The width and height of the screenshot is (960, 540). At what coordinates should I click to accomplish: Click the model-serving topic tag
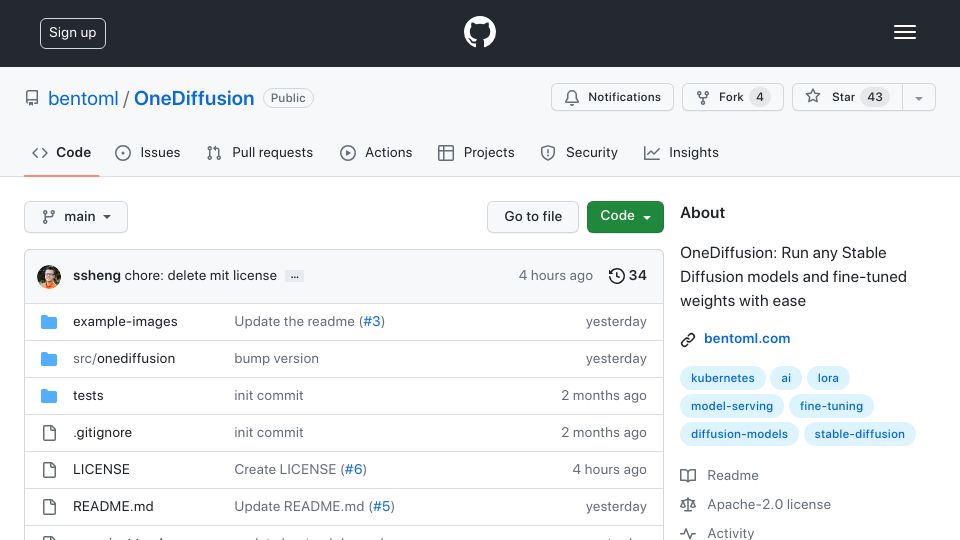(x=732, y=406)
